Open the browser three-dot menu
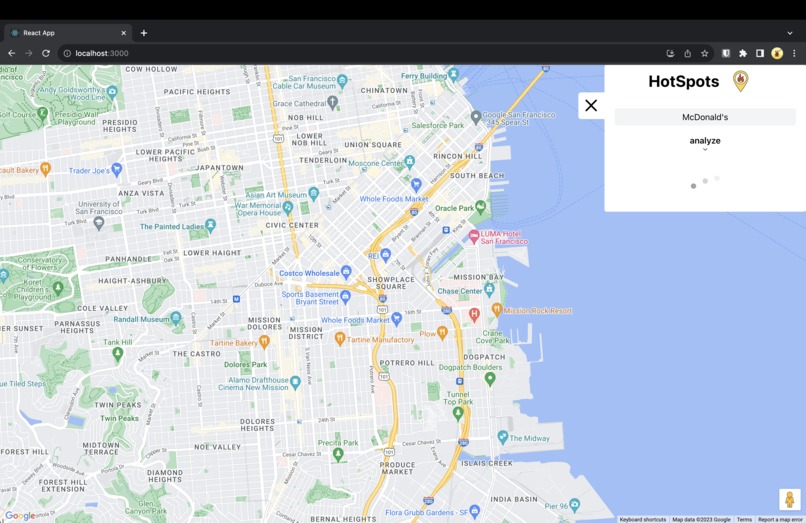The width and height of the screenshot is (806, 523). pyautogui.click(x=794, y=53)
